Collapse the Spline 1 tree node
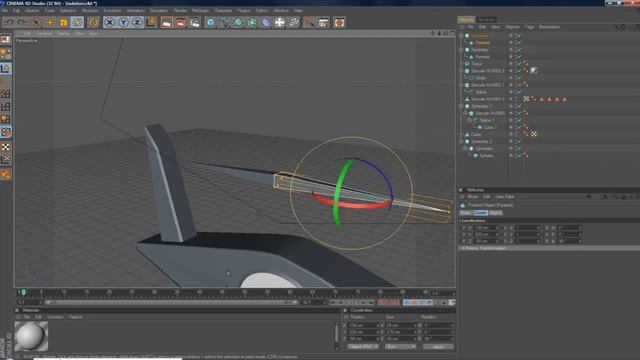This screenshot has height=360, width=640. pyautogui.click(x=469, y=120)
